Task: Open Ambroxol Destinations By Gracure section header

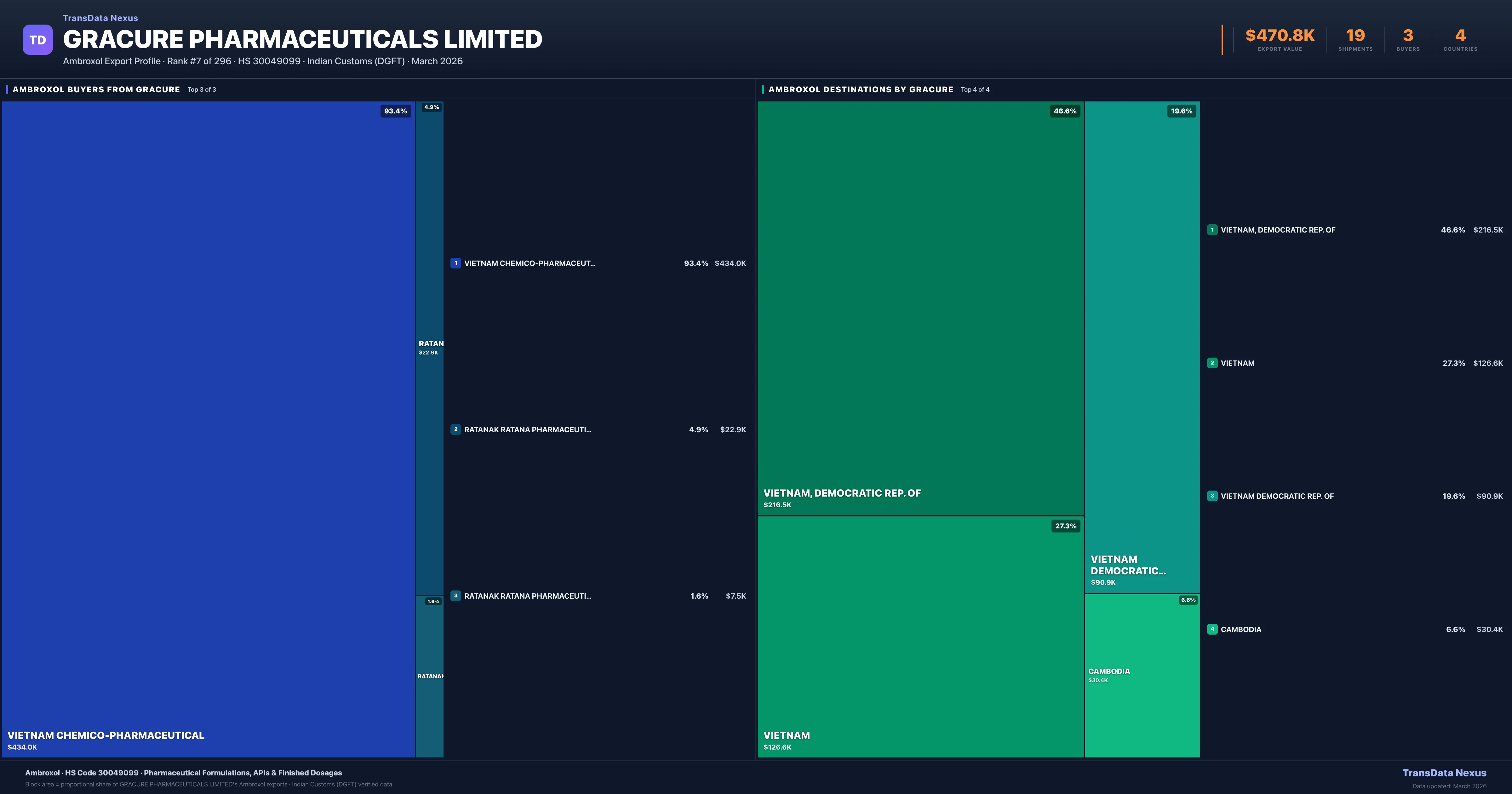Action: pos(861,89)
